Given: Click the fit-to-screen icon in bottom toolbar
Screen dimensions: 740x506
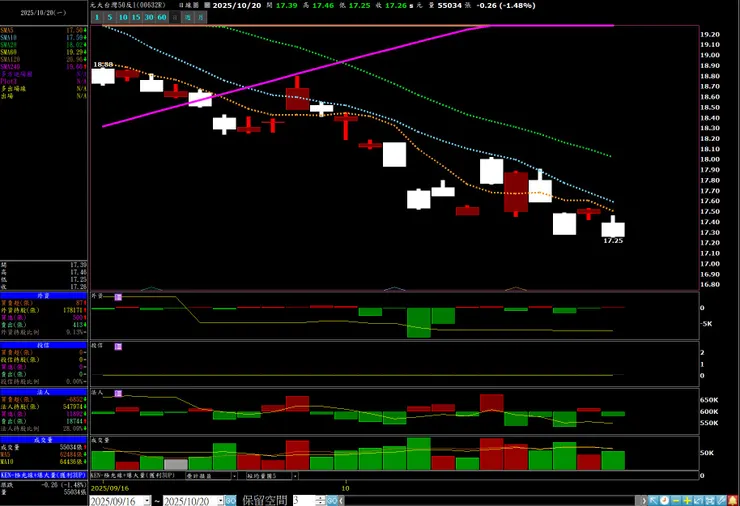Looking at the screenshot, I should [710, 500].
